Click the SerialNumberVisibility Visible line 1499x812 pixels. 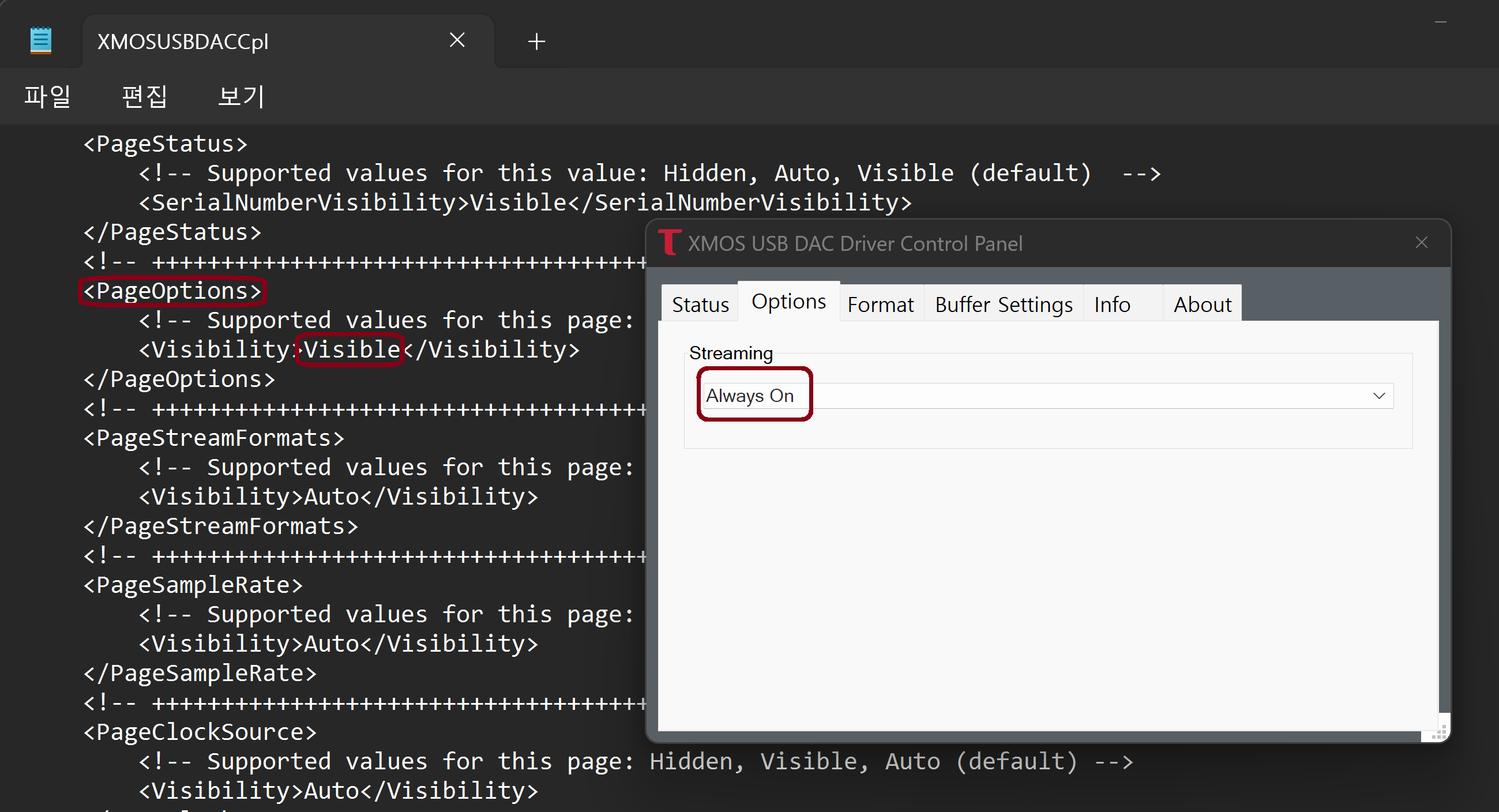click(x=525, y=202)
